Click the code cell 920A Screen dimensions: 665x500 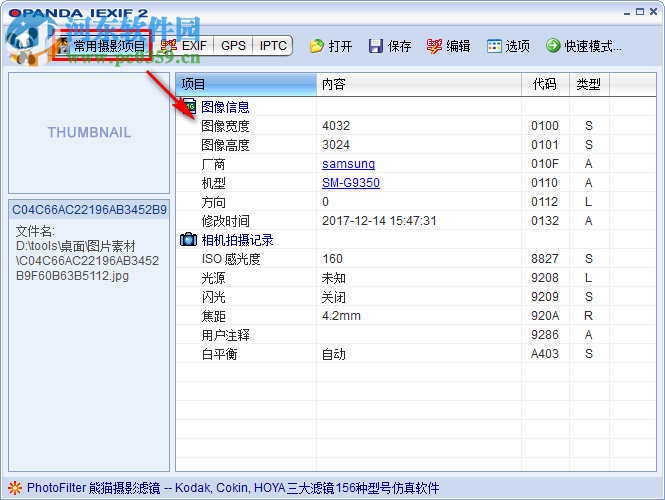click(x=545, y=316)
